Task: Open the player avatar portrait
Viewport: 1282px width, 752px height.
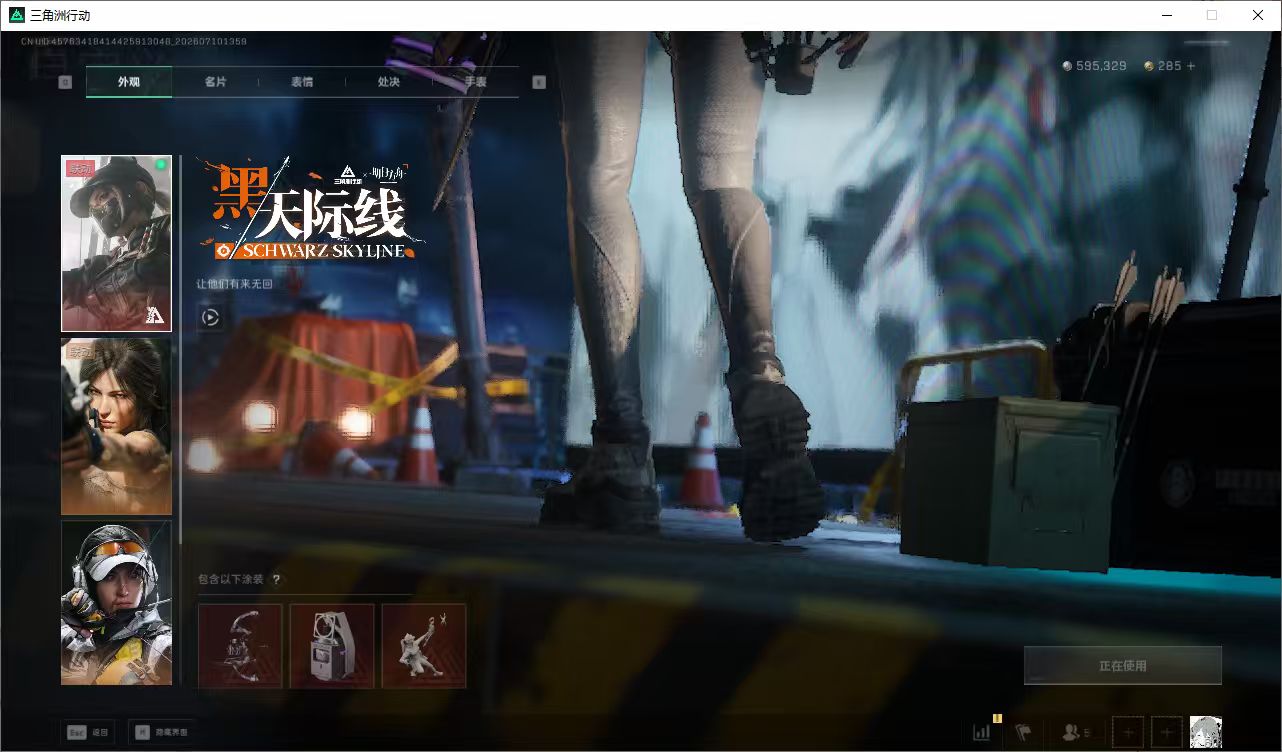Action: pyautogui.click(x=1206, y=732)
